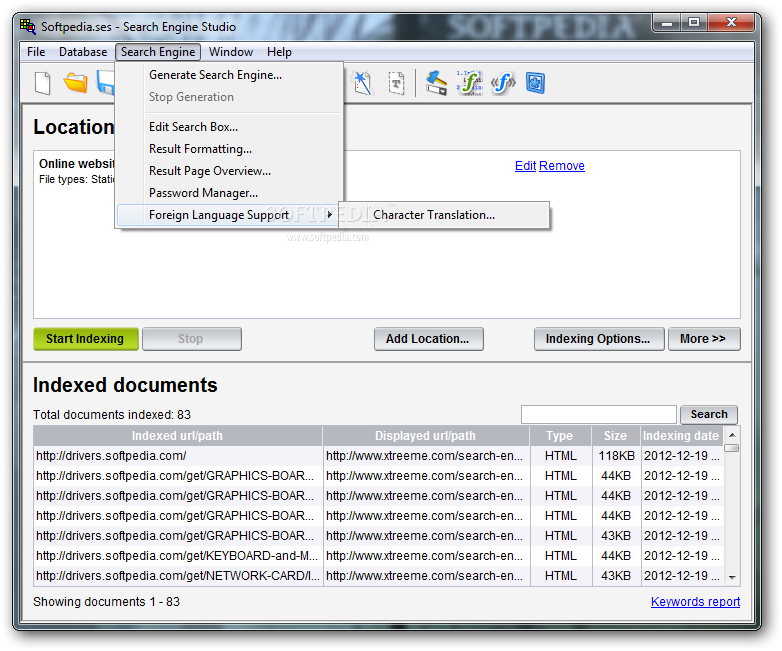
Task: Click the Add Location... button
Action: pos(428,339)
